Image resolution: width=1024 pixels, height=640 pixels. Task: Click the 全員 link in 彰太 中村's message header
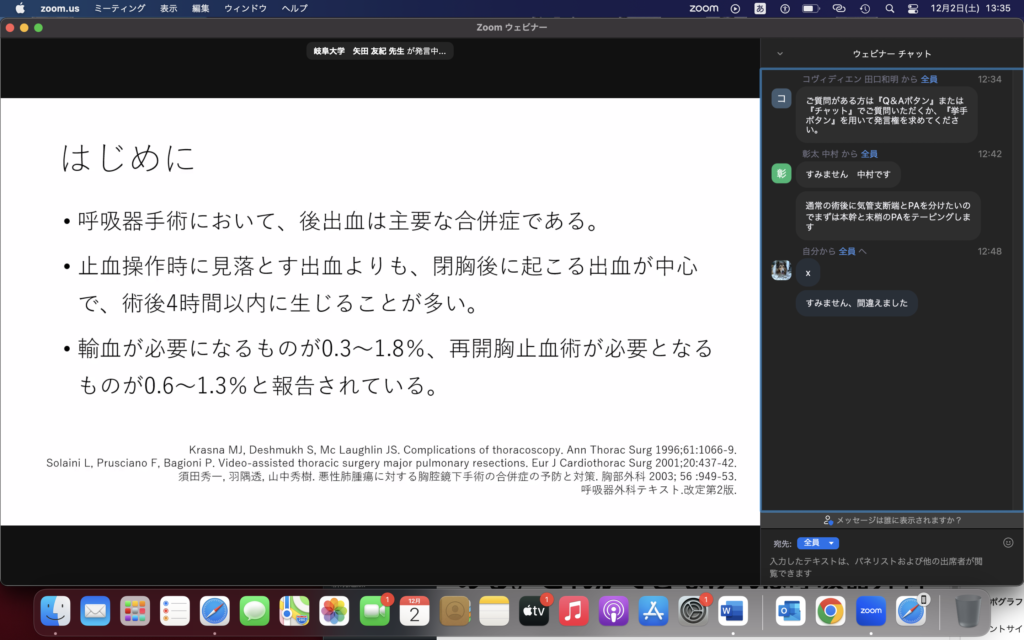(x=869, y=154)
